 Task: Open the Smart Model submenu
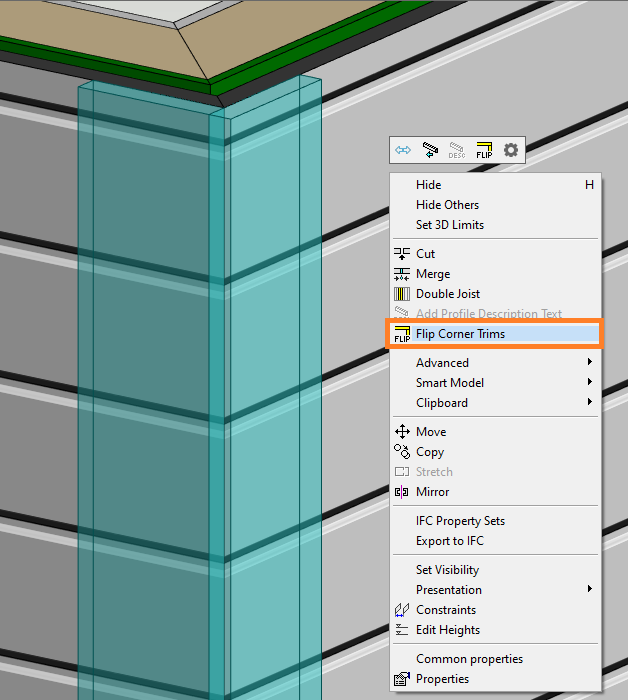click(450, 383)
